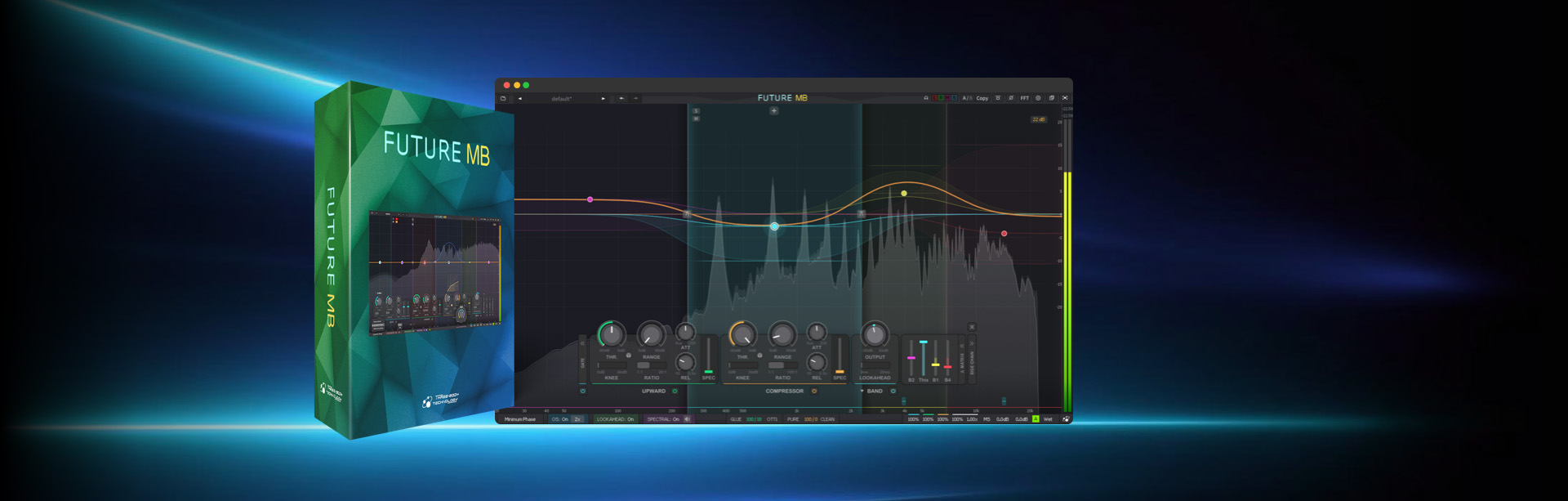
Task: Add a new band with the plus icon
Action: [773, 110]
